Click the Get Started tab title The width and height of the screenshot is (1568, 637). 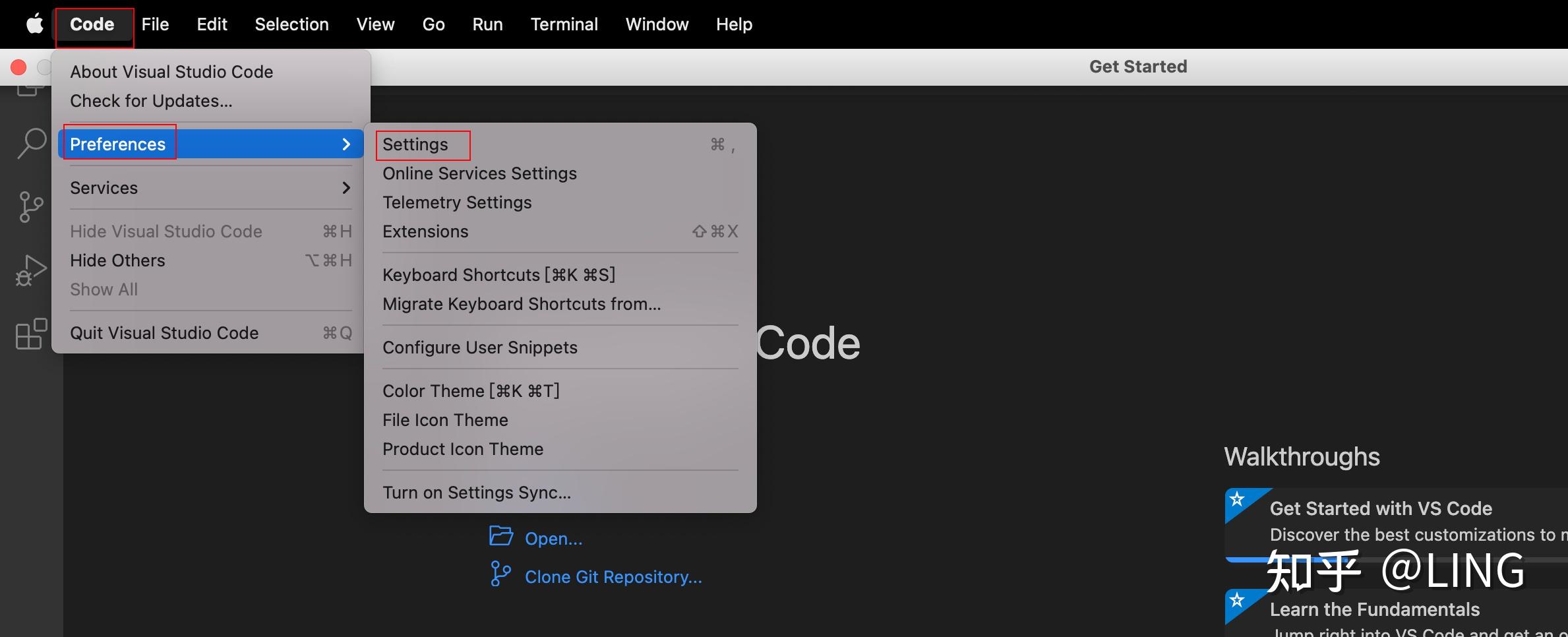pyautogui.click(x=1138, y=67)
